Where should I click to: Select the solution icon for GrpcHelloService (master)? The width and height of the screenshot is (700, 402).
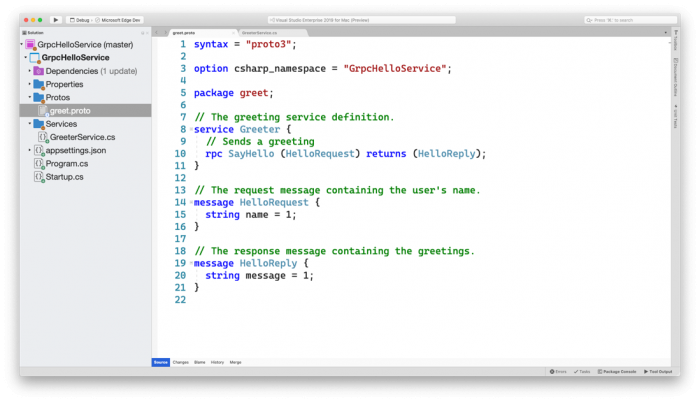pyautogui.click(x=30, y=44)
